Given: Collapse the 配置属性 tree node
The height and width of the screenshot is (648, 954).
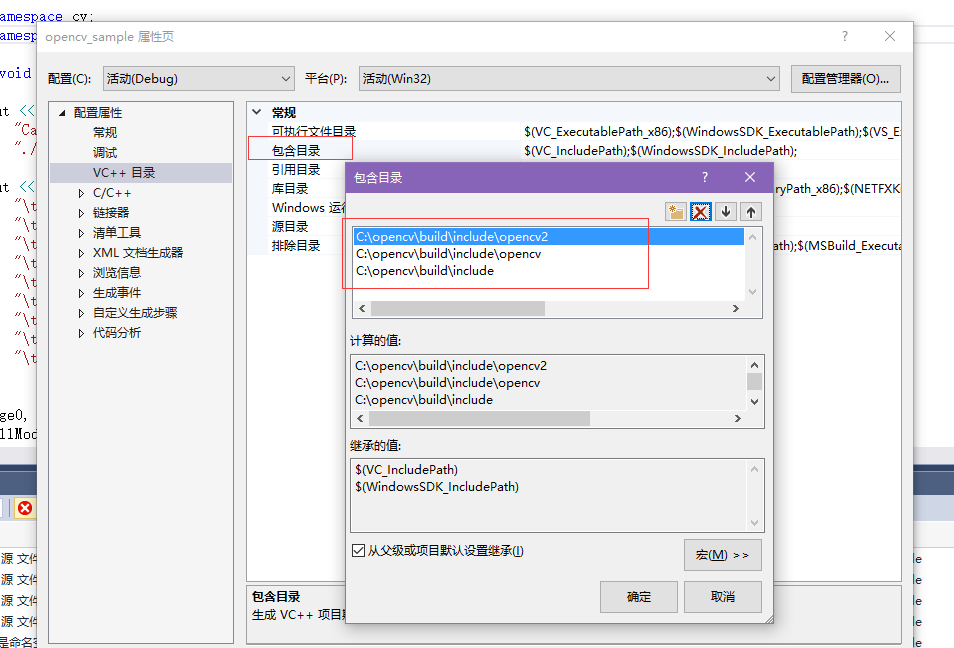Looking at the screenshot, I should pos(62,113).
